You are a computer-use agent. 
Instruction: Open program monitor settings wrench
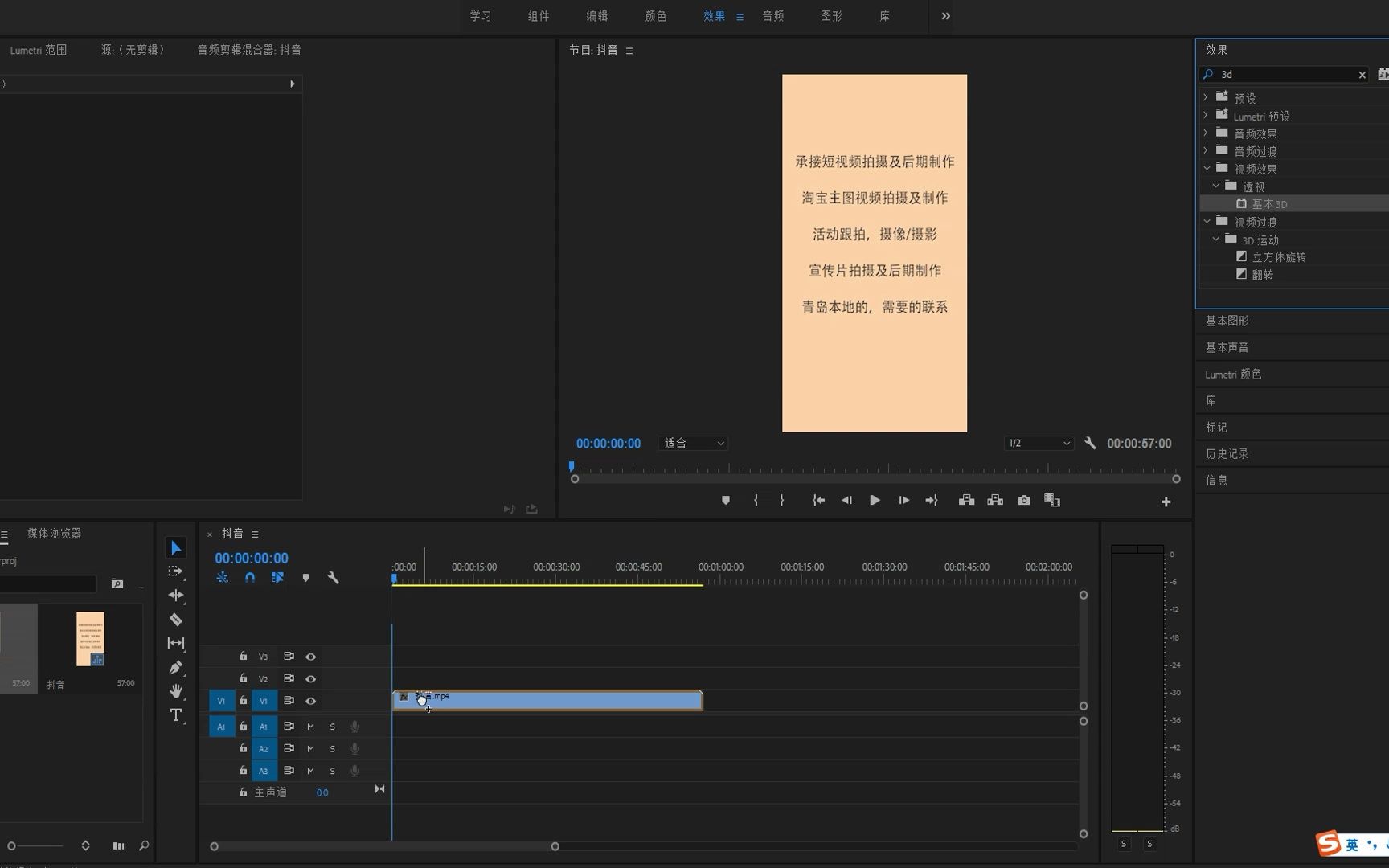click(1090, 444)
